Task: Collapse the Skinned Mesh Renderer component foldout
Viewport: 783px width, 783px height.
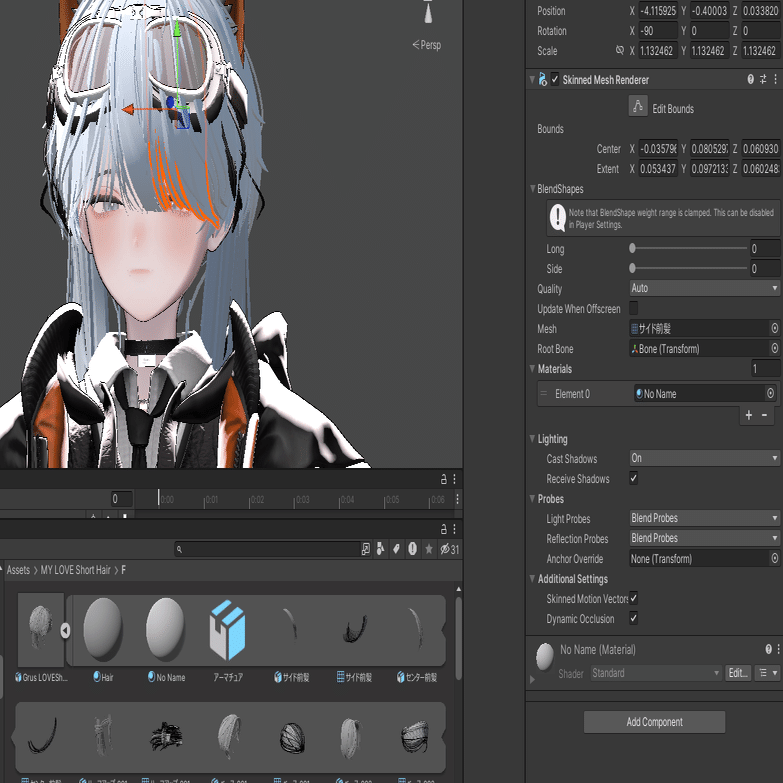Action: (x=532, y=79)
